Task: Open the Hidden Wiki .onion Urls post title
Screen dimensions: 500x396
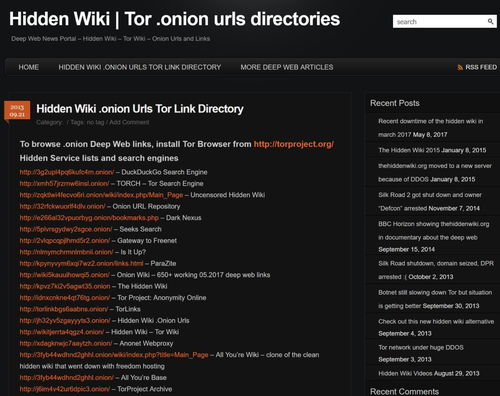Action: (140, 109)
